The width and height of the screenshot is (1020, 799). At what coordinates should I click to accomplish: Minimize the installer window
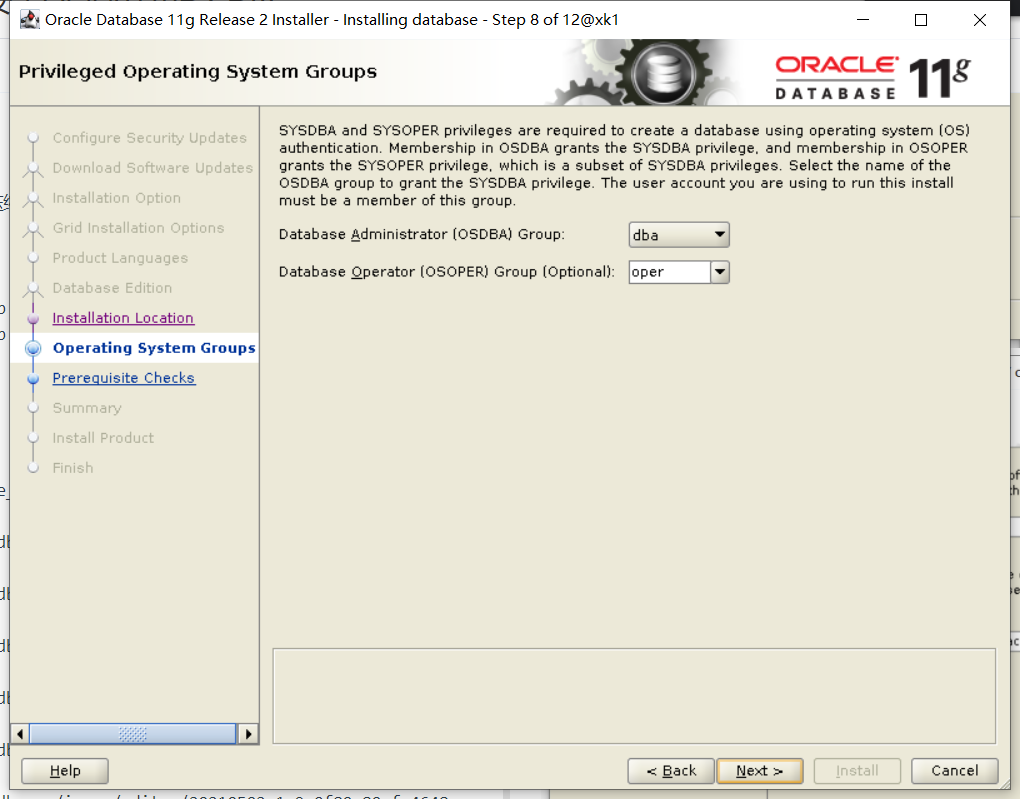click(x=863, y=20)
